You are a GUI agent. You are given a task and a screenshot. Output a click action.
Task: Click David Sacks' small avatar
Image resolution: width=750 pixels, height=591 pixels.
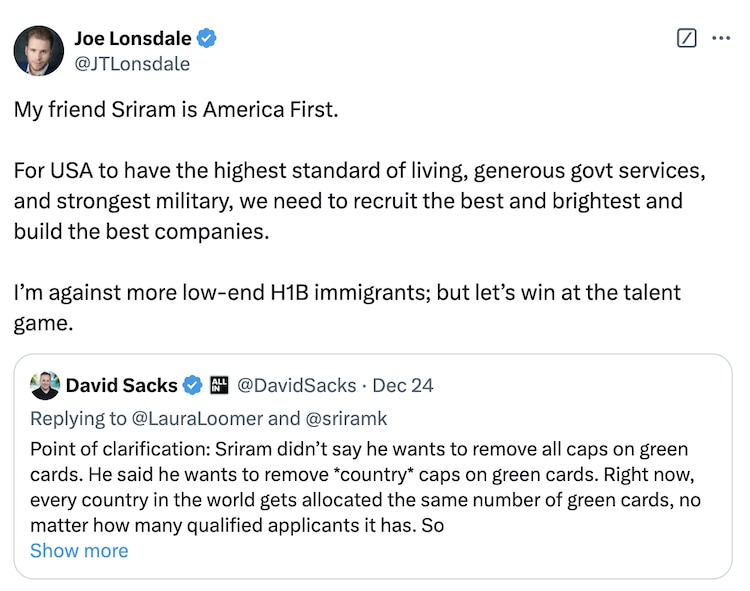(45, 385)
